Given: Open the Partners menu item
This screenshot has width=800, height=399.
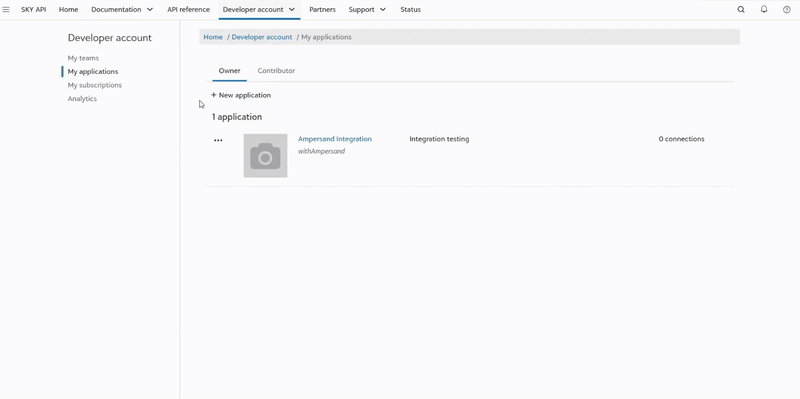Looking at the screenshot, I should coord(322,9).
